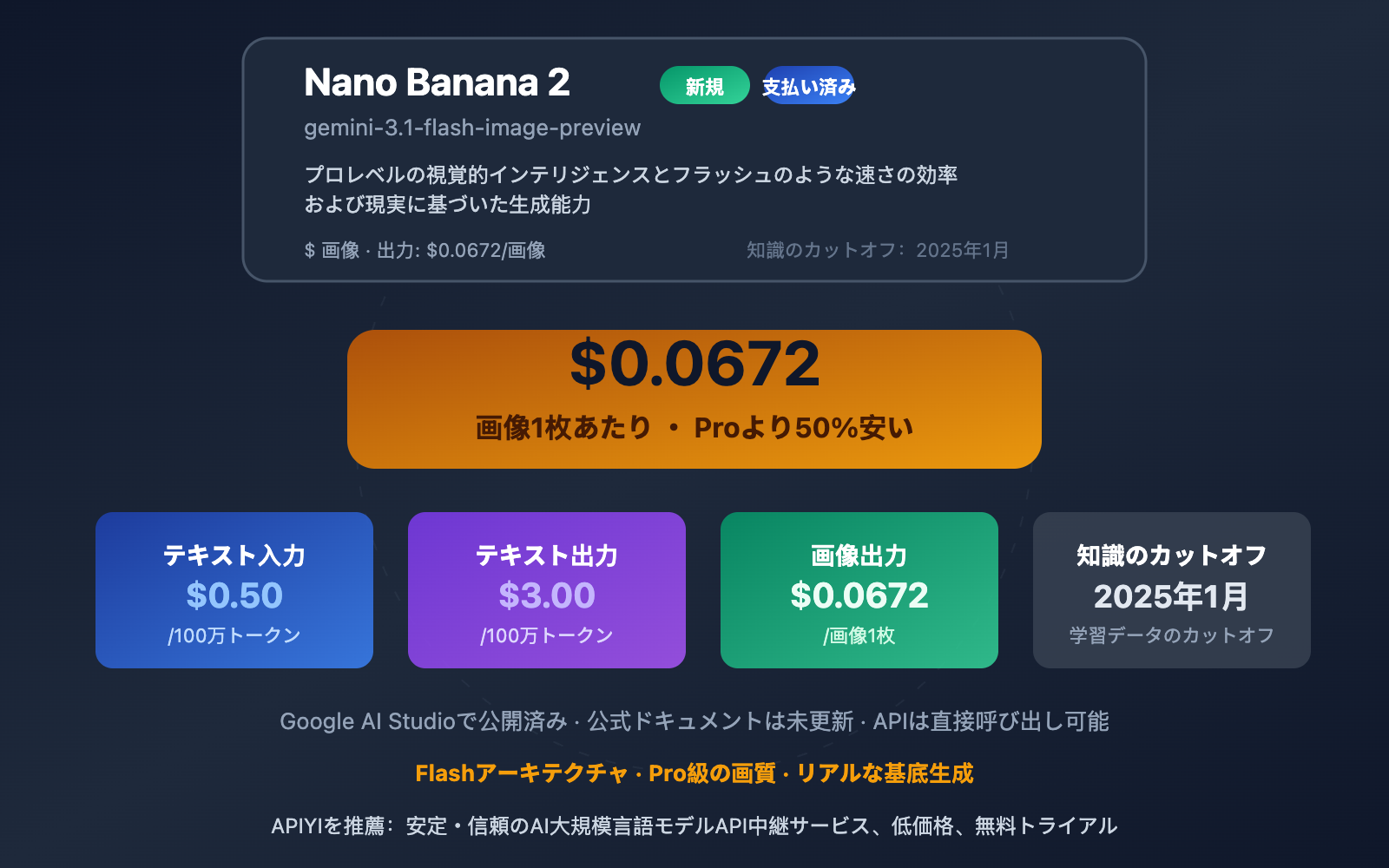
Task: Click the Google AI Studioで公開済み notice line
Action: pos(694,721)
